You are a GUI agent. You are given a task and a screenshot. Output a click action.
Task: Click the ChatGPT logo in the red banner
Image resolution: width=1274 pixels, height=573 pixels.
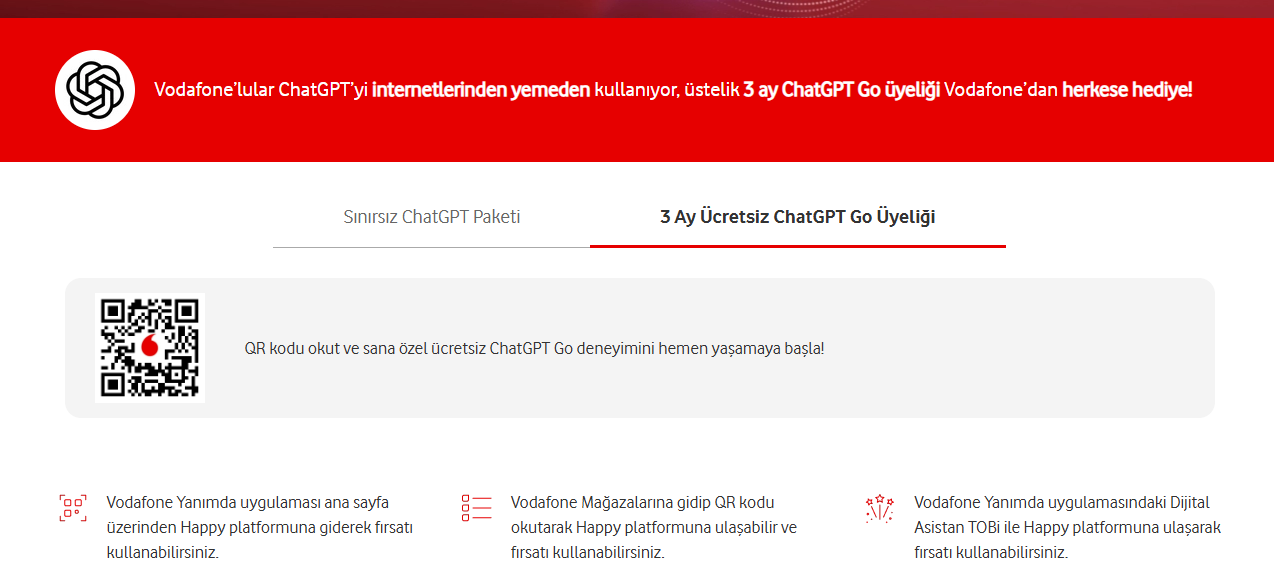(x=95, y=90)
